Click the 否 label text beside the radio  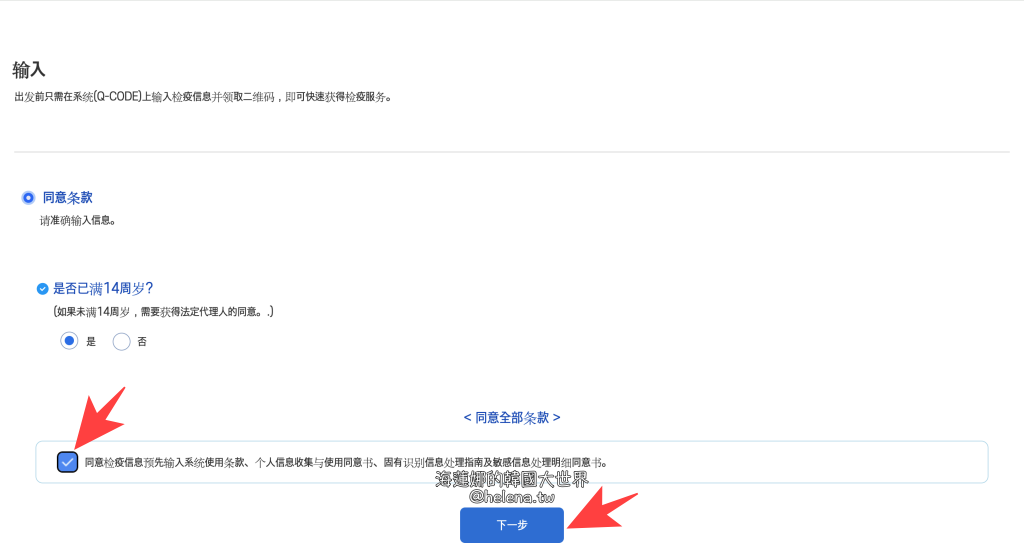tap(142, 342)
